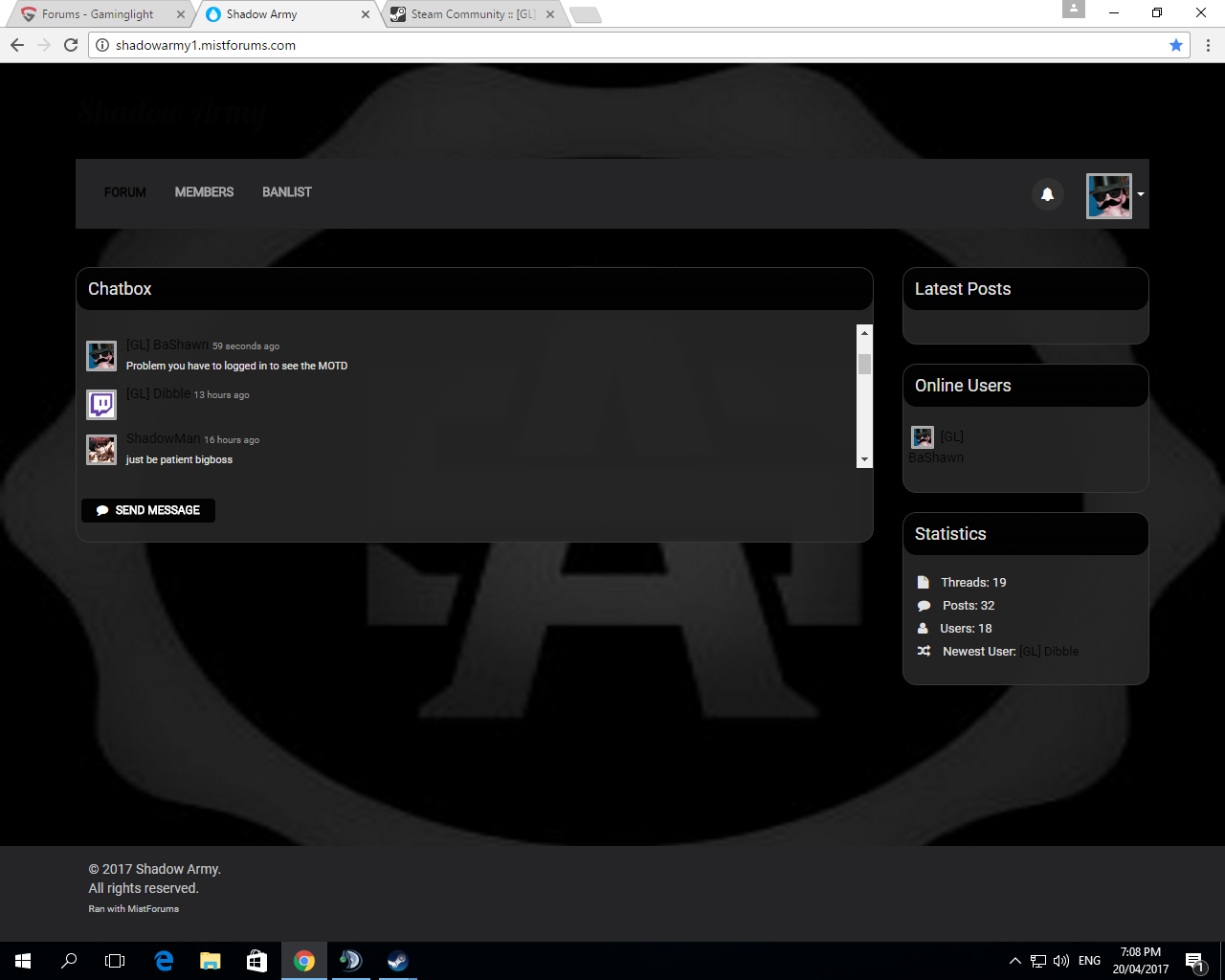Reload the page

point(71,45)
